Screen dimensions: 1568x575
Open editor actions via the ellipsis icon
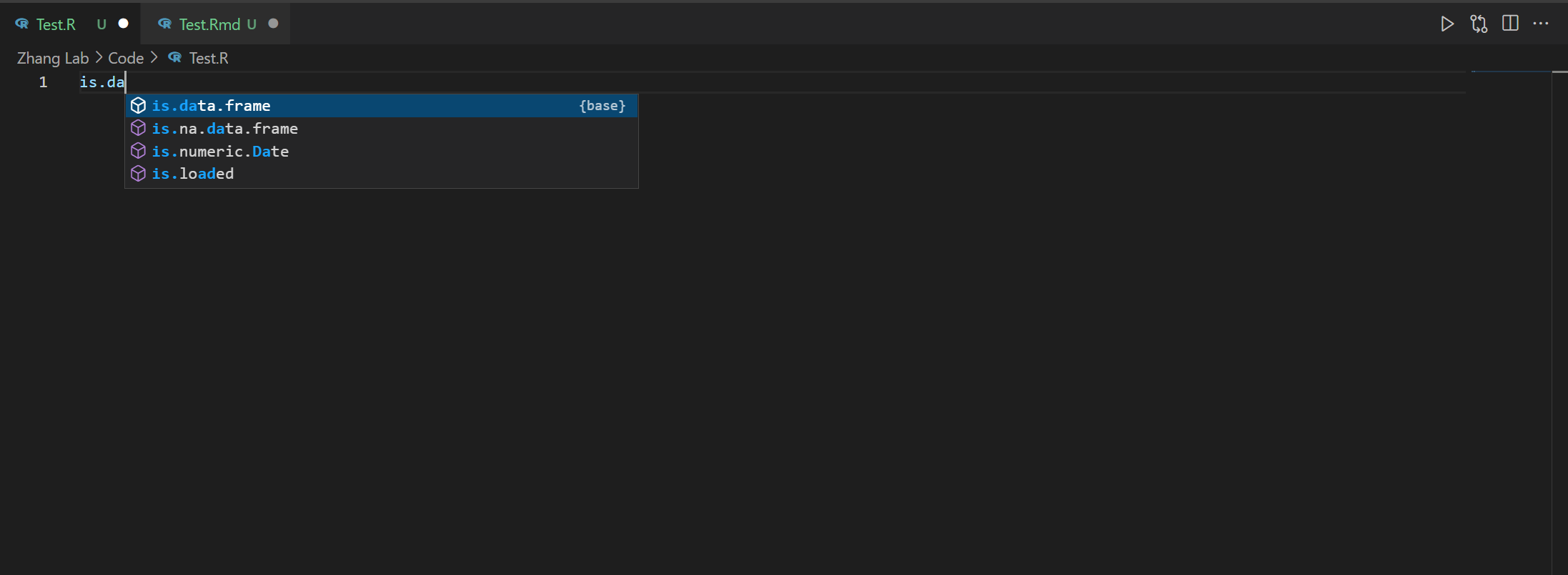click(1542, 24)
